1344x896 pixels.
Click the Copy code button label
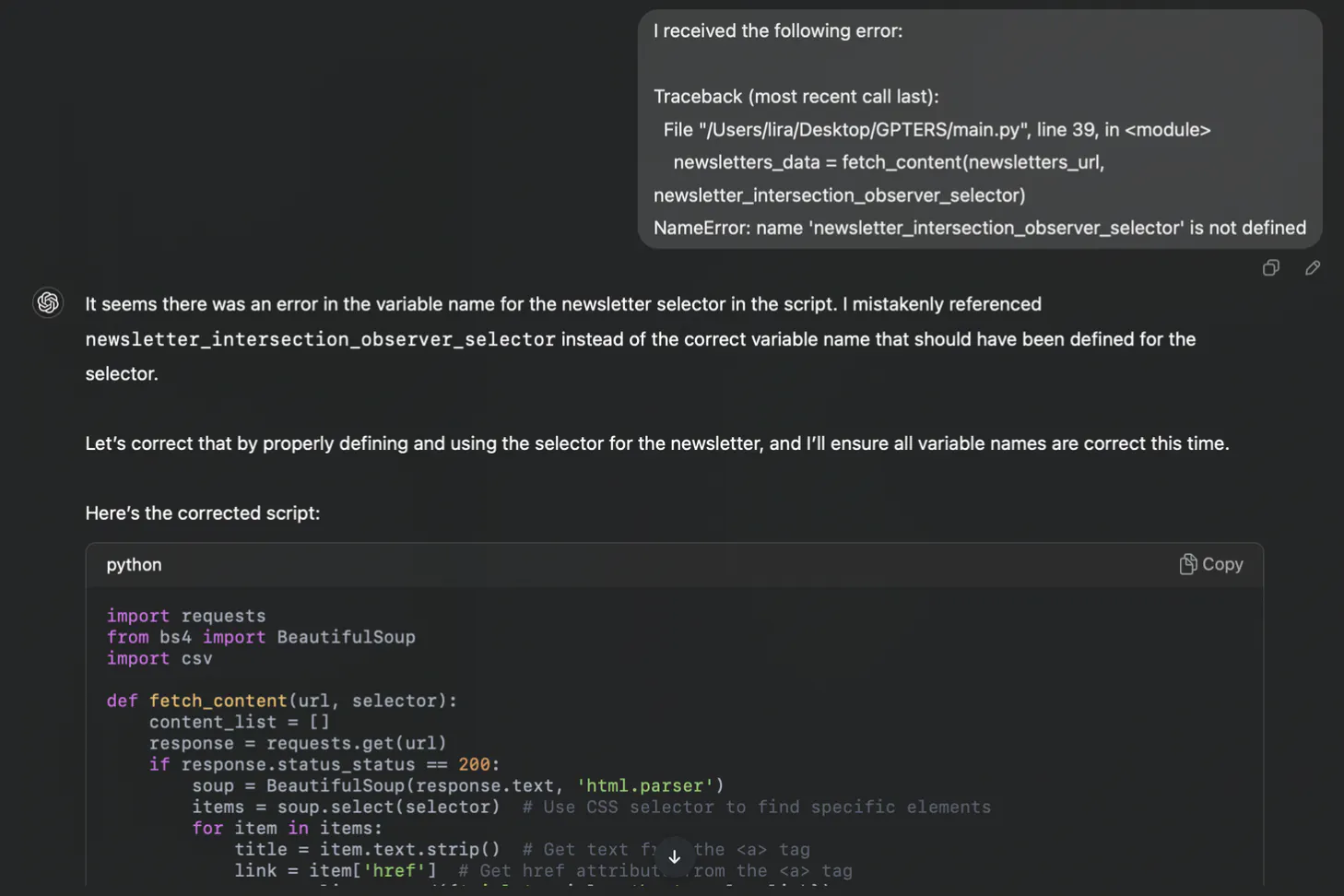pyautogui.click(x=1221, y=564)
